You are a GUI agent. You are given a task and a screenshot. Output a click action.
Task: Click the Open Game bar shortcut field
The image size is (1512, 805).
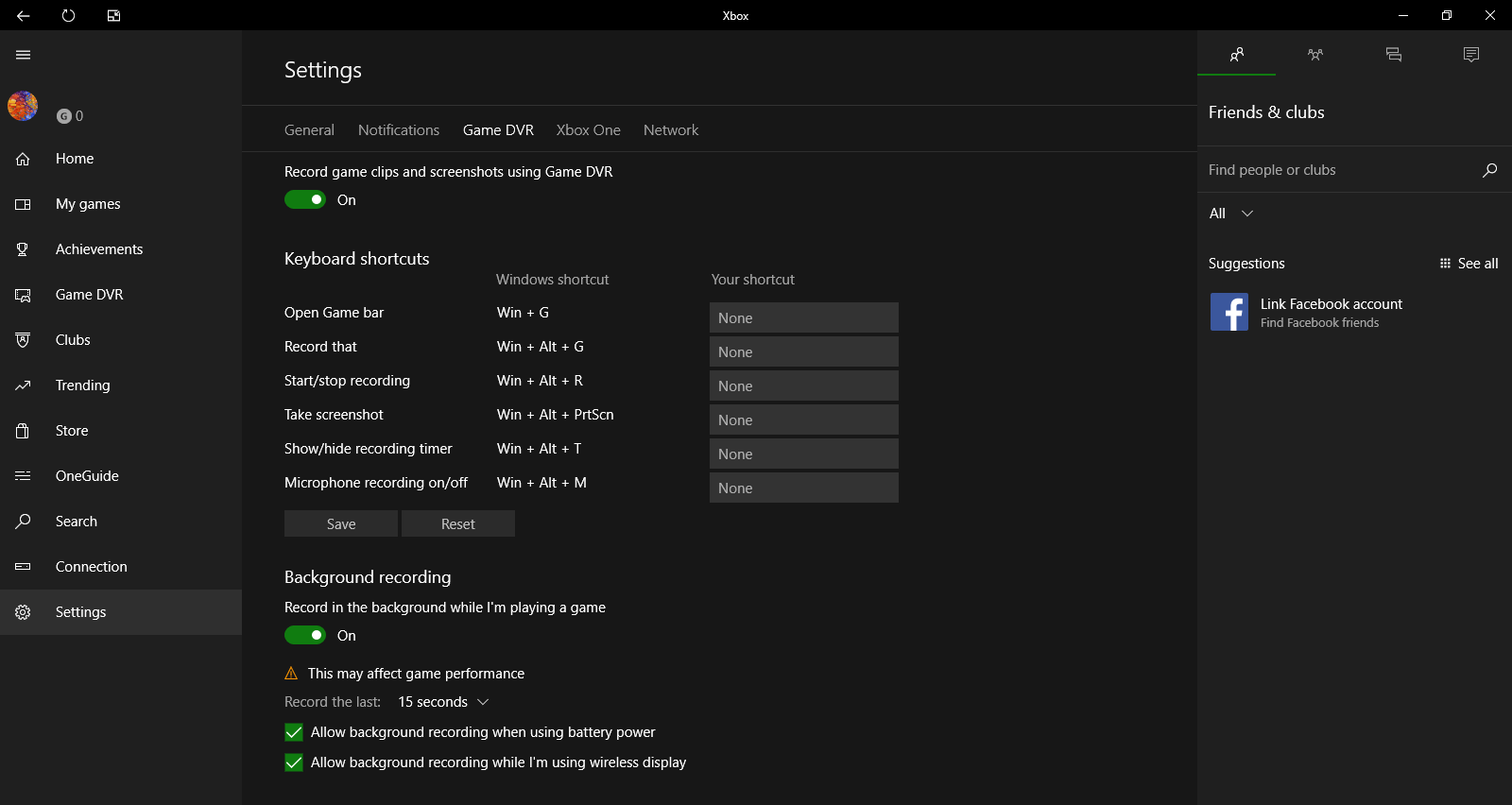[x=804, y=317]
